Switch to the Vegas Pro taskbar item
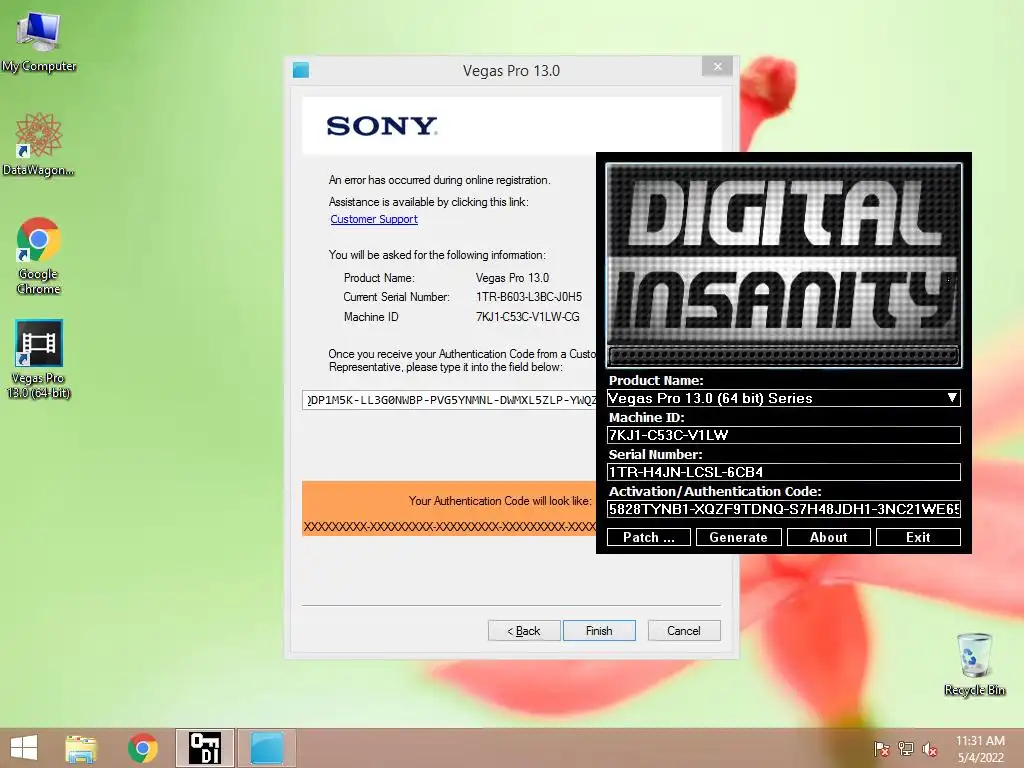This screenshot has width=1024, height=768. [x=266, y=748]
